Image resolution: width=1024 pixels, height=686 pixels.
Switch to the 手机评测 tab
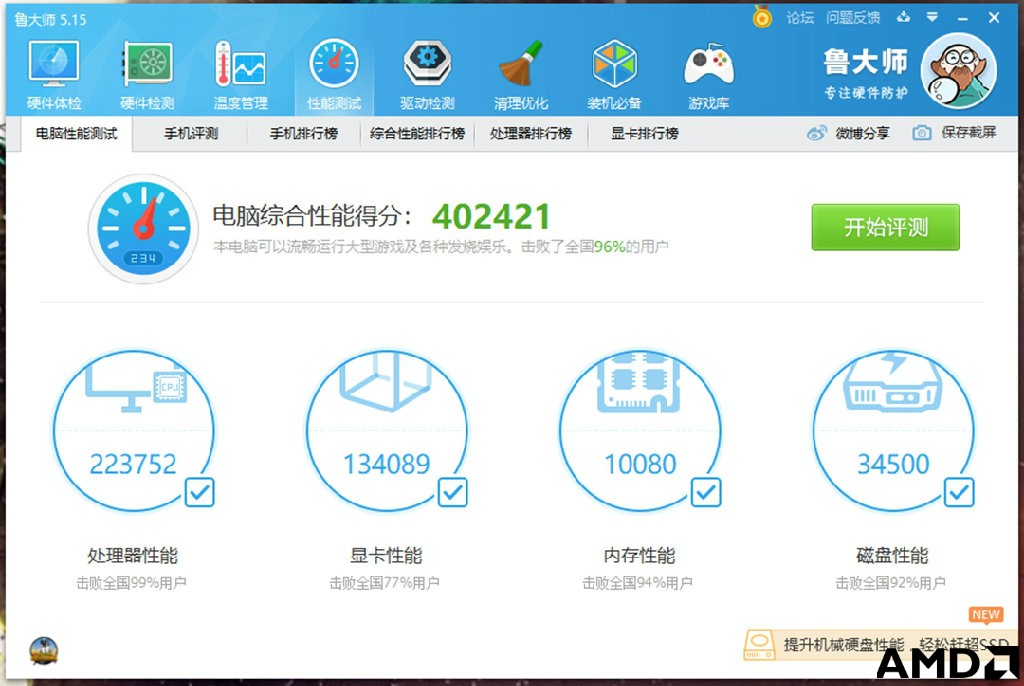coord(191,134)
